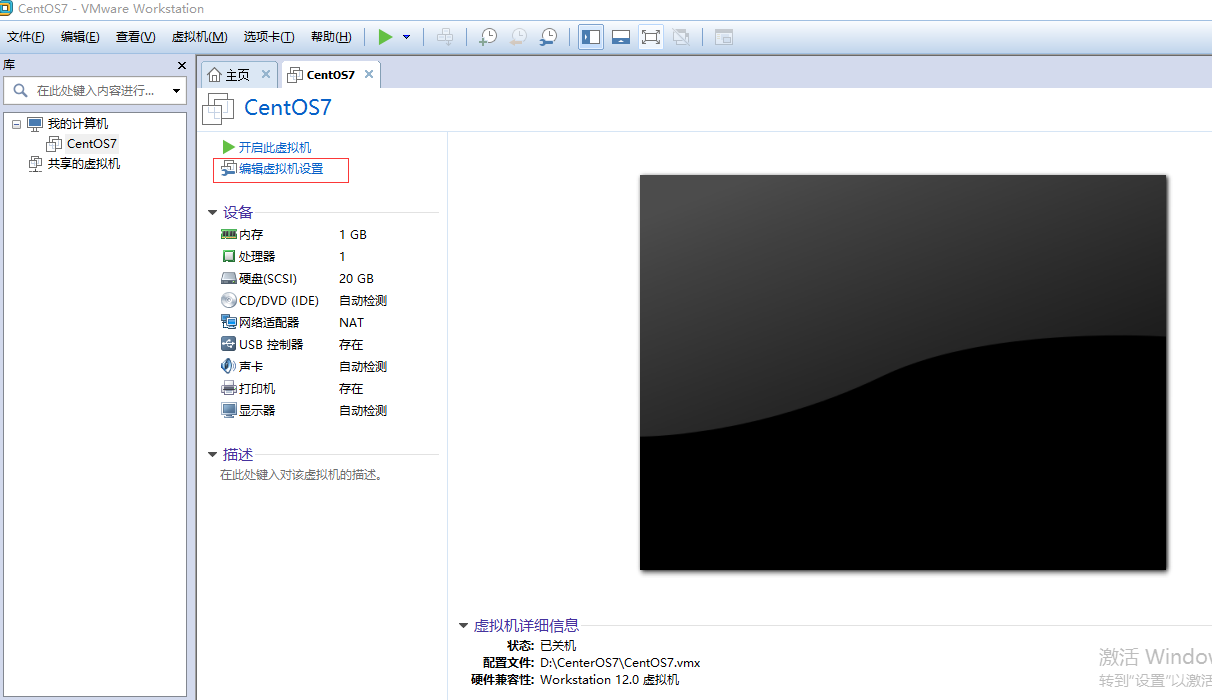
Task: Collapse the 我的计算机 tree node
Action: pyautogui.click(x=17, y=124)
